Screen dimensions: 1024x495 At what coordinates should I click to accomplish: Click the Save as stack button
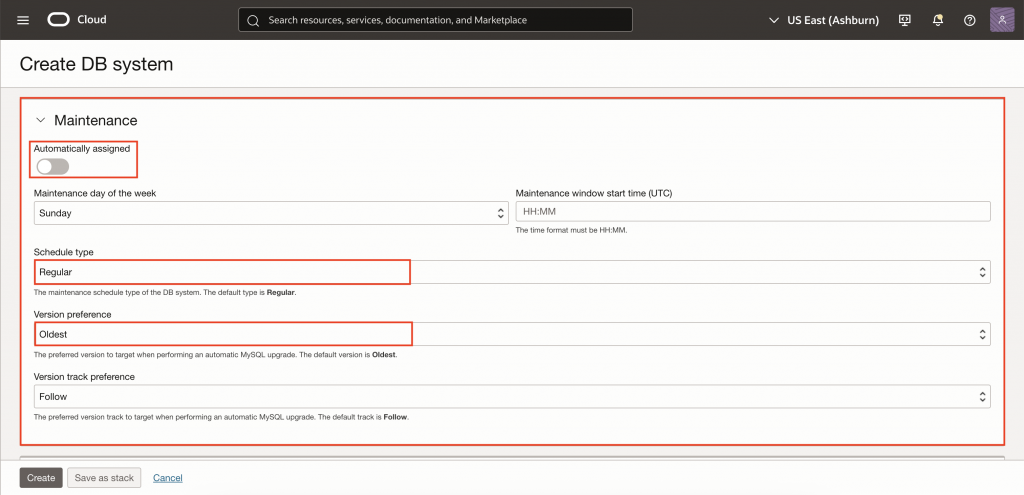pos(104,478)
